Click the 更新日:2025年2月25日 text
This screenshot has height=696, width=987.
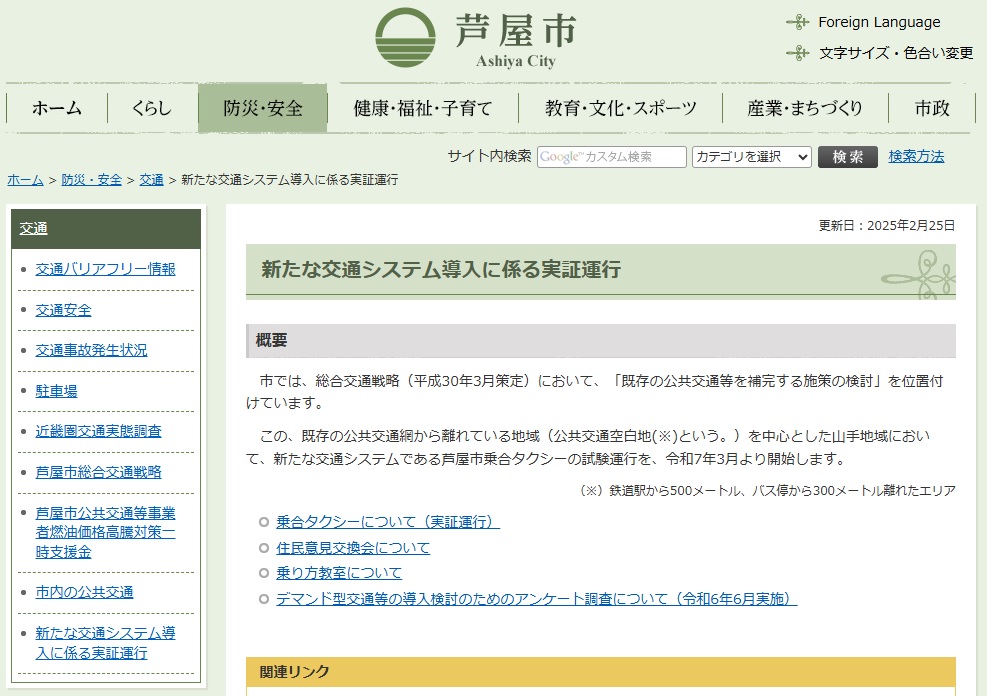[886, 225]
